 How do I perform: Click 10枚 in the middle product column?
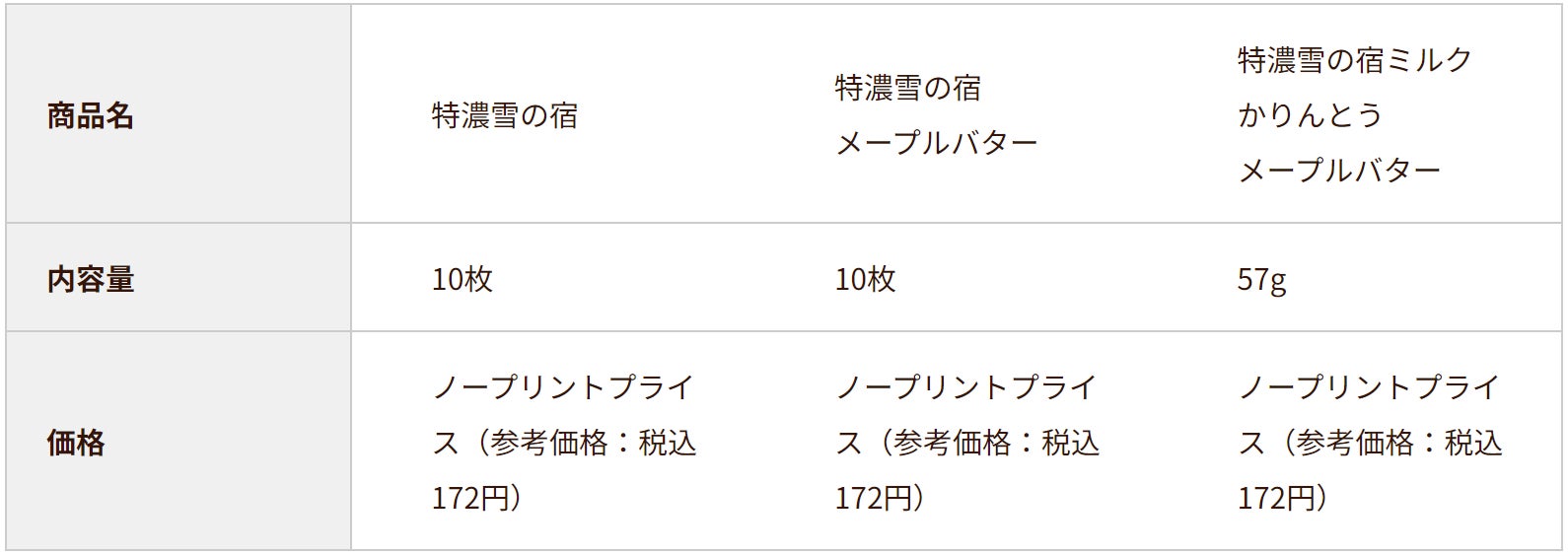(865, 280)
